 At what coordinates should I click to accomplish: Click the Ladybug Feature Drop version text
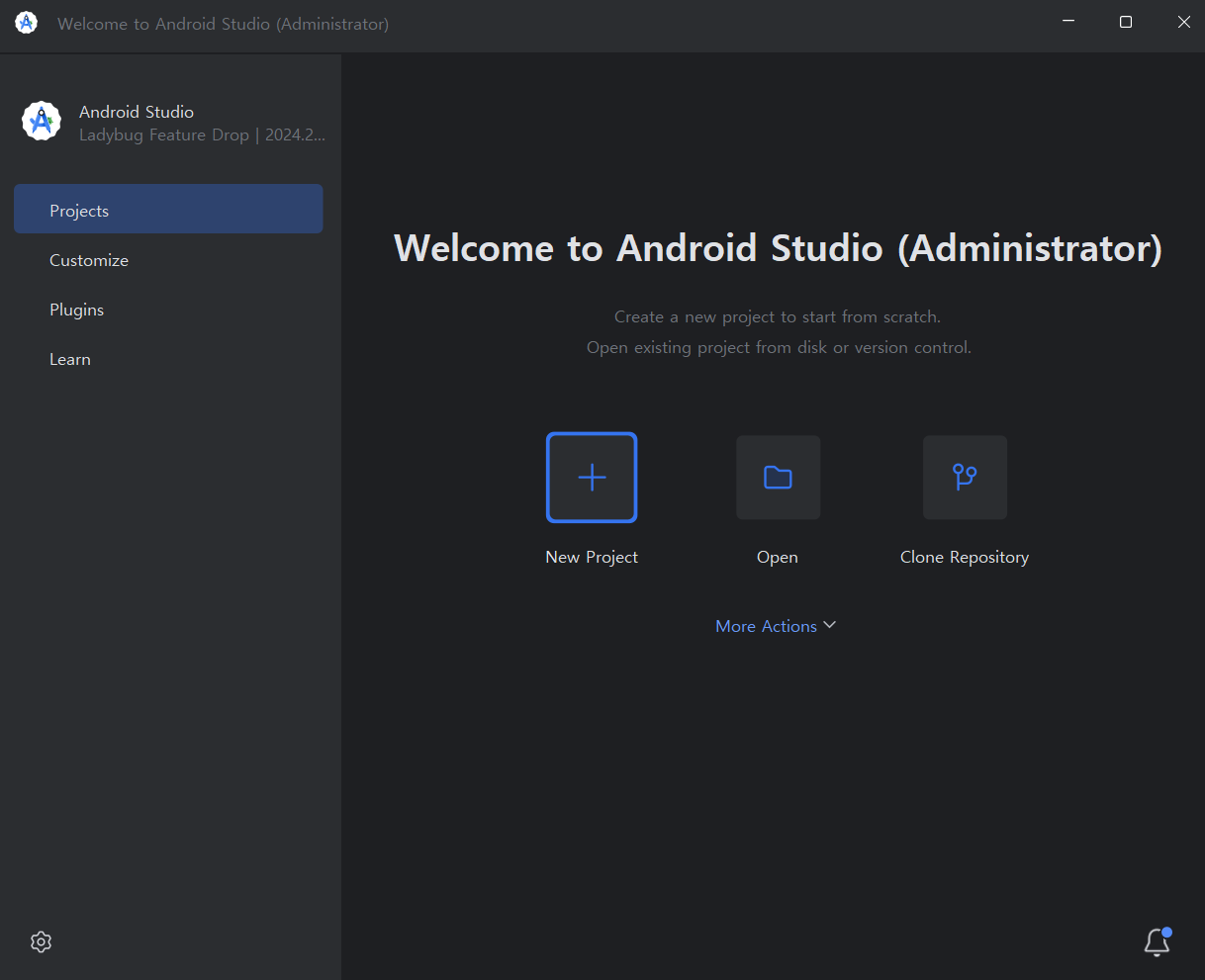click(x=202, y=134)
